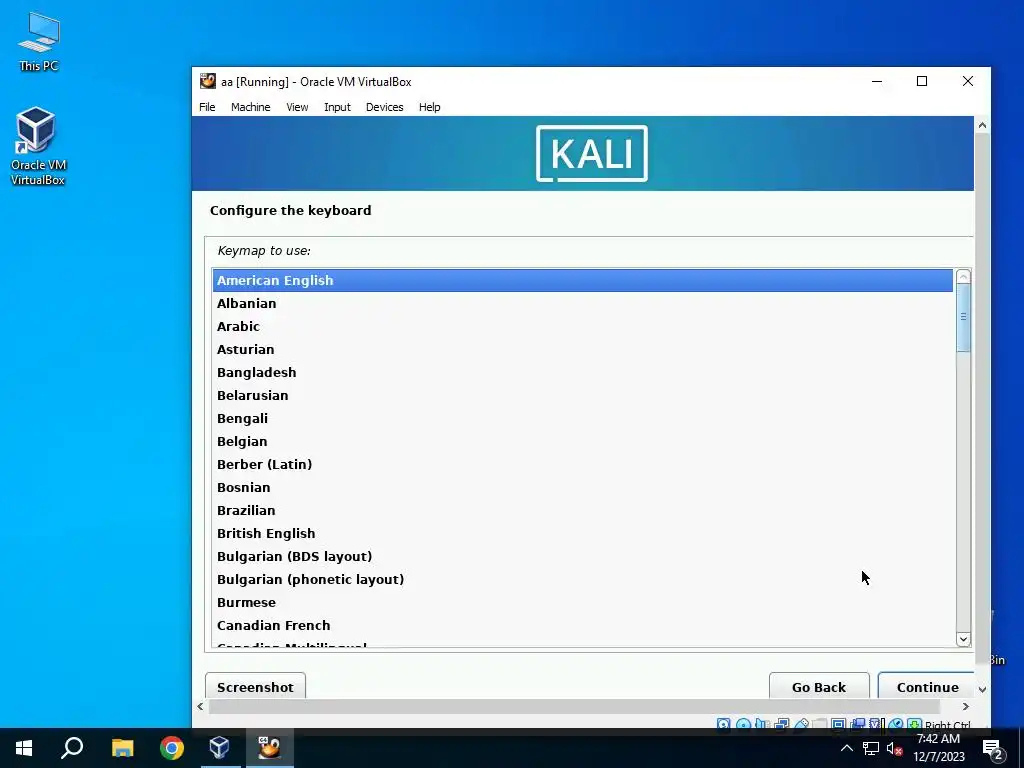Click VM window horizontal scrollbar right arrow
Viewport: 1024px width, 768px height.
(966, 707)
